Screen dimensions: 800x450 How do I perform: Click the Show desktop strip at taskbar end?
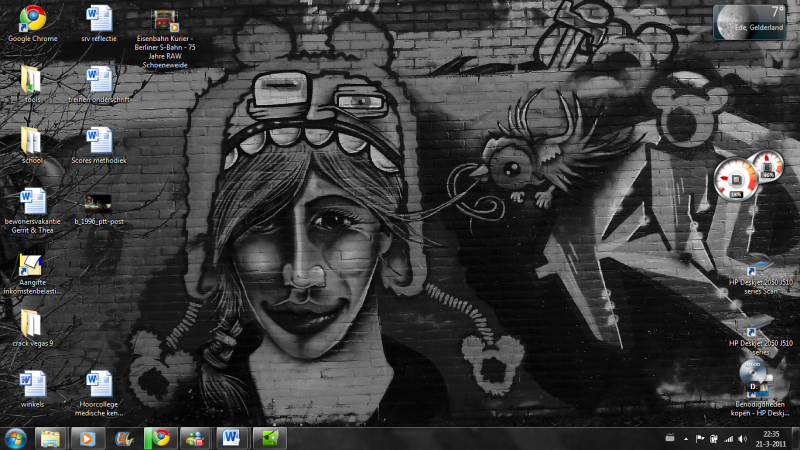[795, 439]
